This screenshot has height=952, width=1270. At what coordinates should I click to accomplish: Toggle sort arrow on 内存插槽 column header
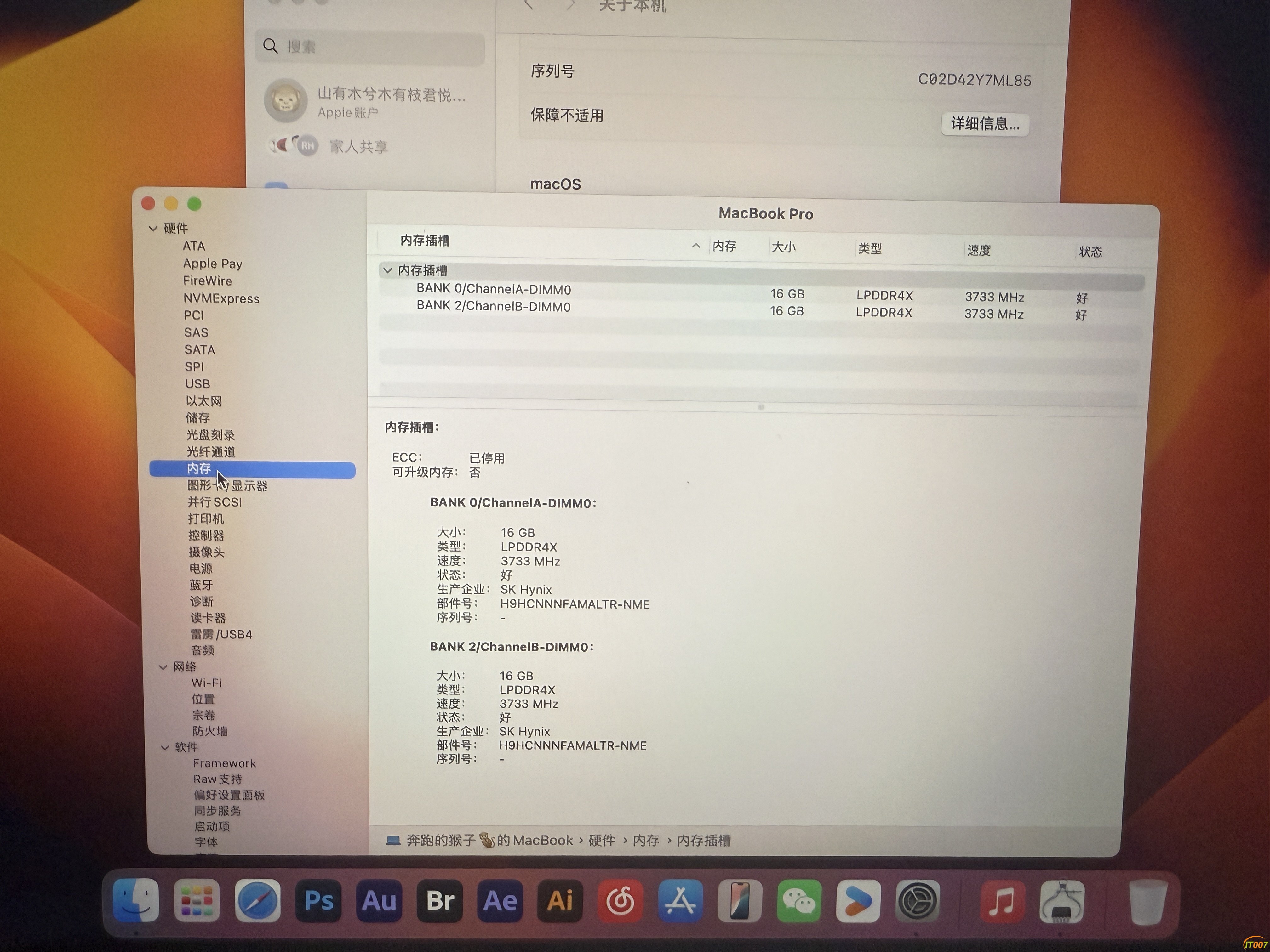(x=696, y=246)
